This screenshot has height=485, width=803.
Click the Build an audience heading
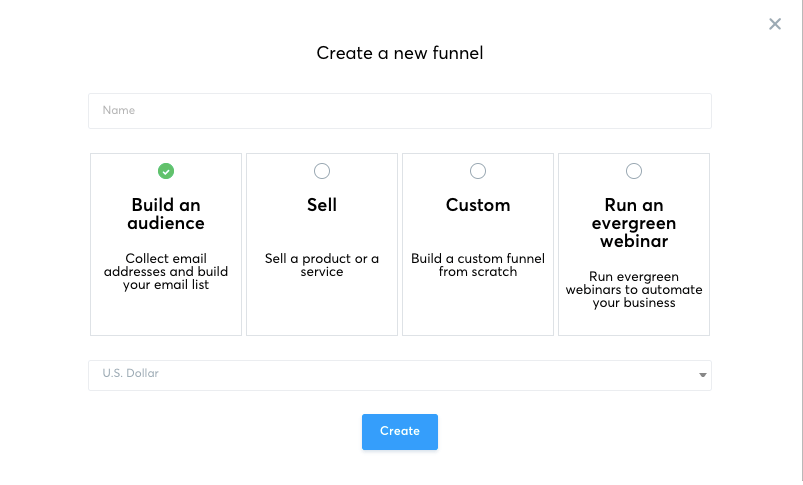tap(166, 214)
